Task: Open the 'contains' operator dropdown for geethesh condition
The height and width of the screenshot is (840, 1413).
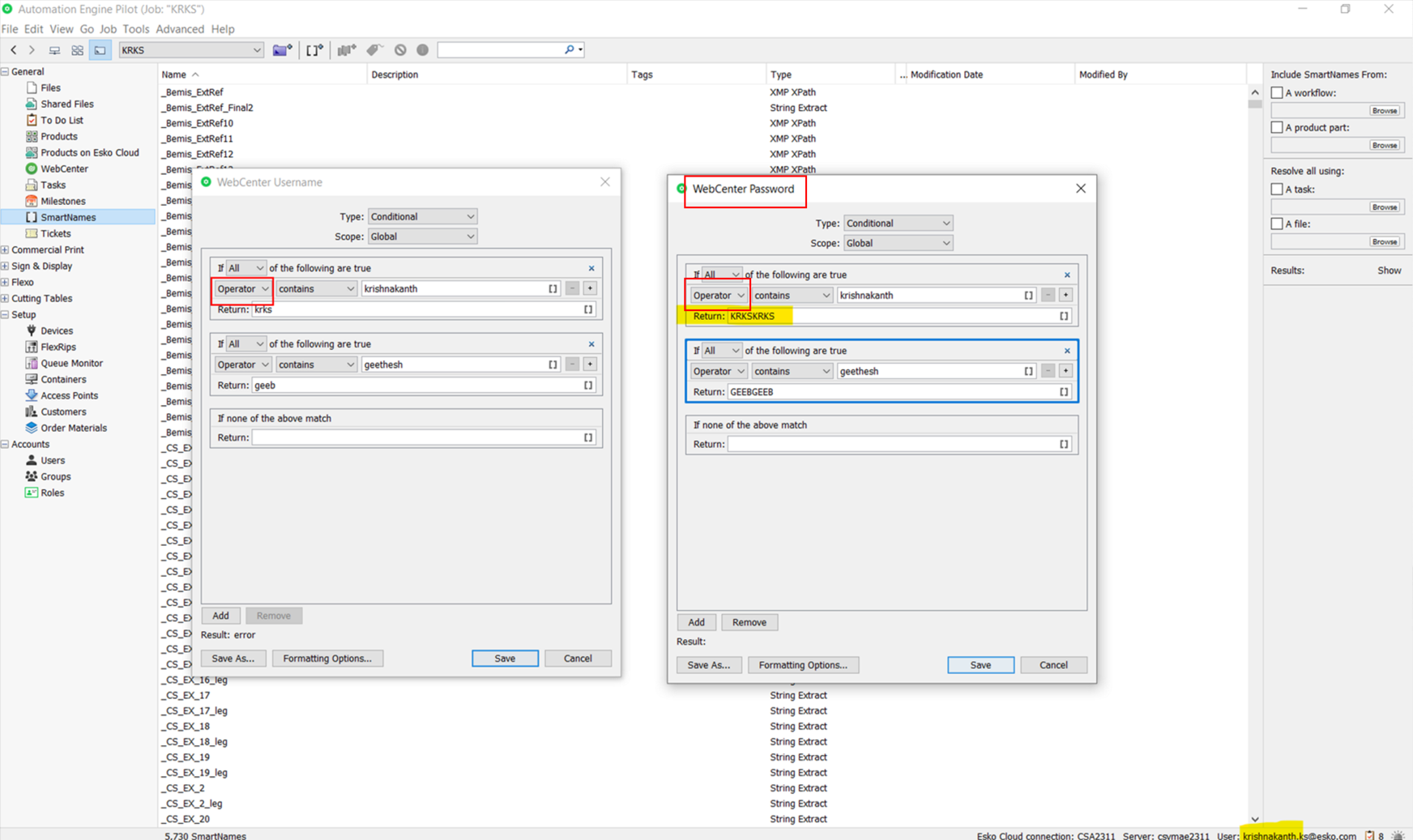Action: [316, 364]
